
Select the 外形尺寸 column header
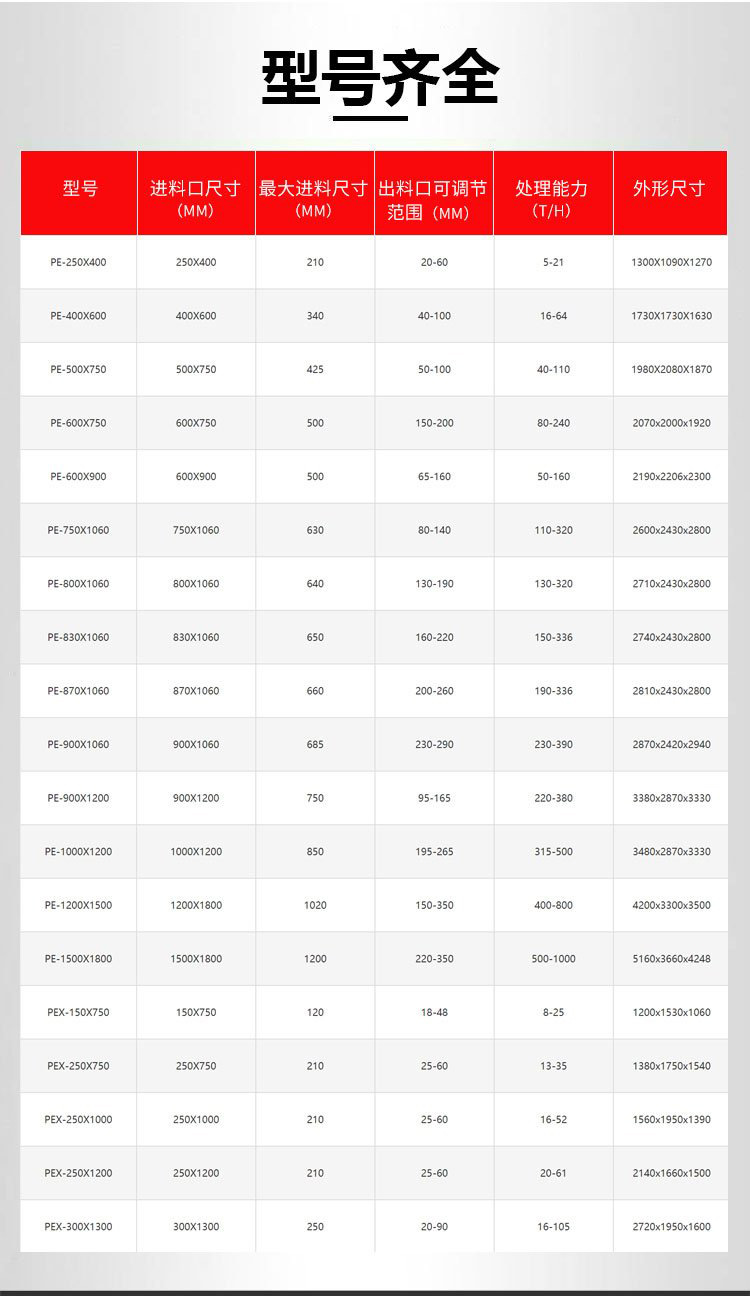(669, 189)
